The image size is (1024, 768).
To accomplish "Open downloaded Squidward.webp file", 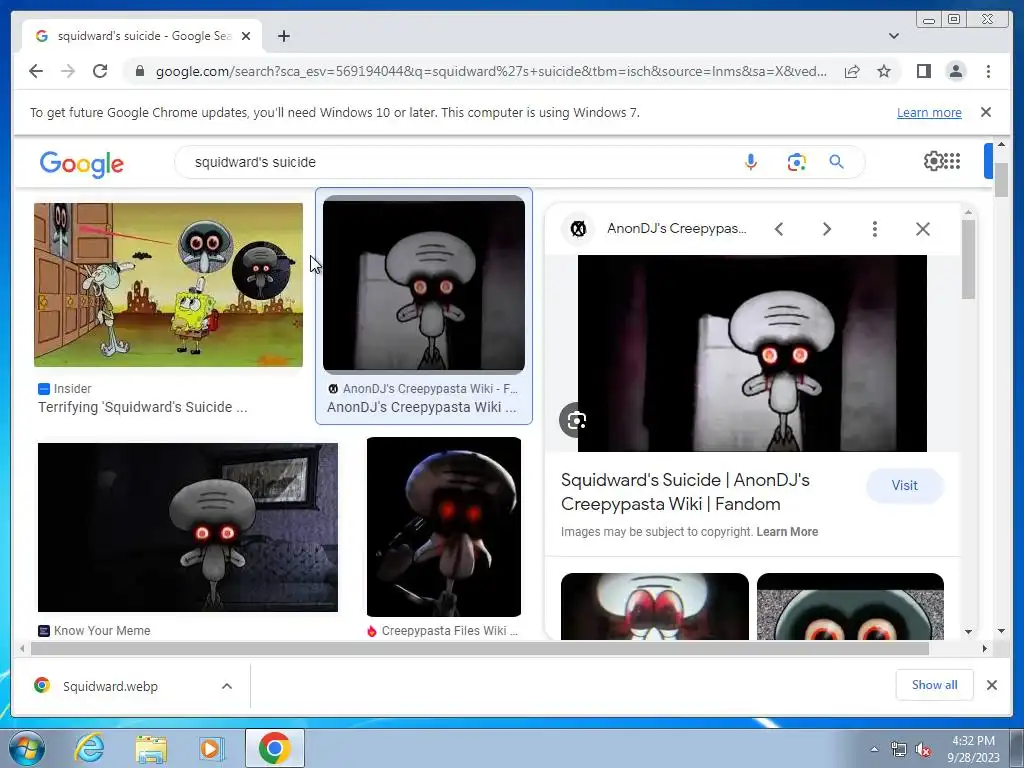I will (x=110, y=686).
